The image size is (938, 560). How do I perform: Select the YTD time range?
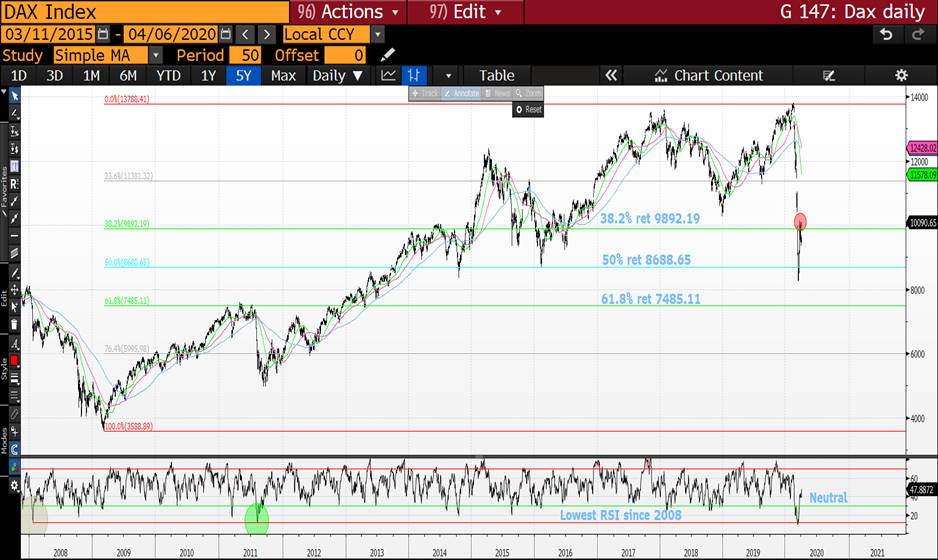(168, 75)
